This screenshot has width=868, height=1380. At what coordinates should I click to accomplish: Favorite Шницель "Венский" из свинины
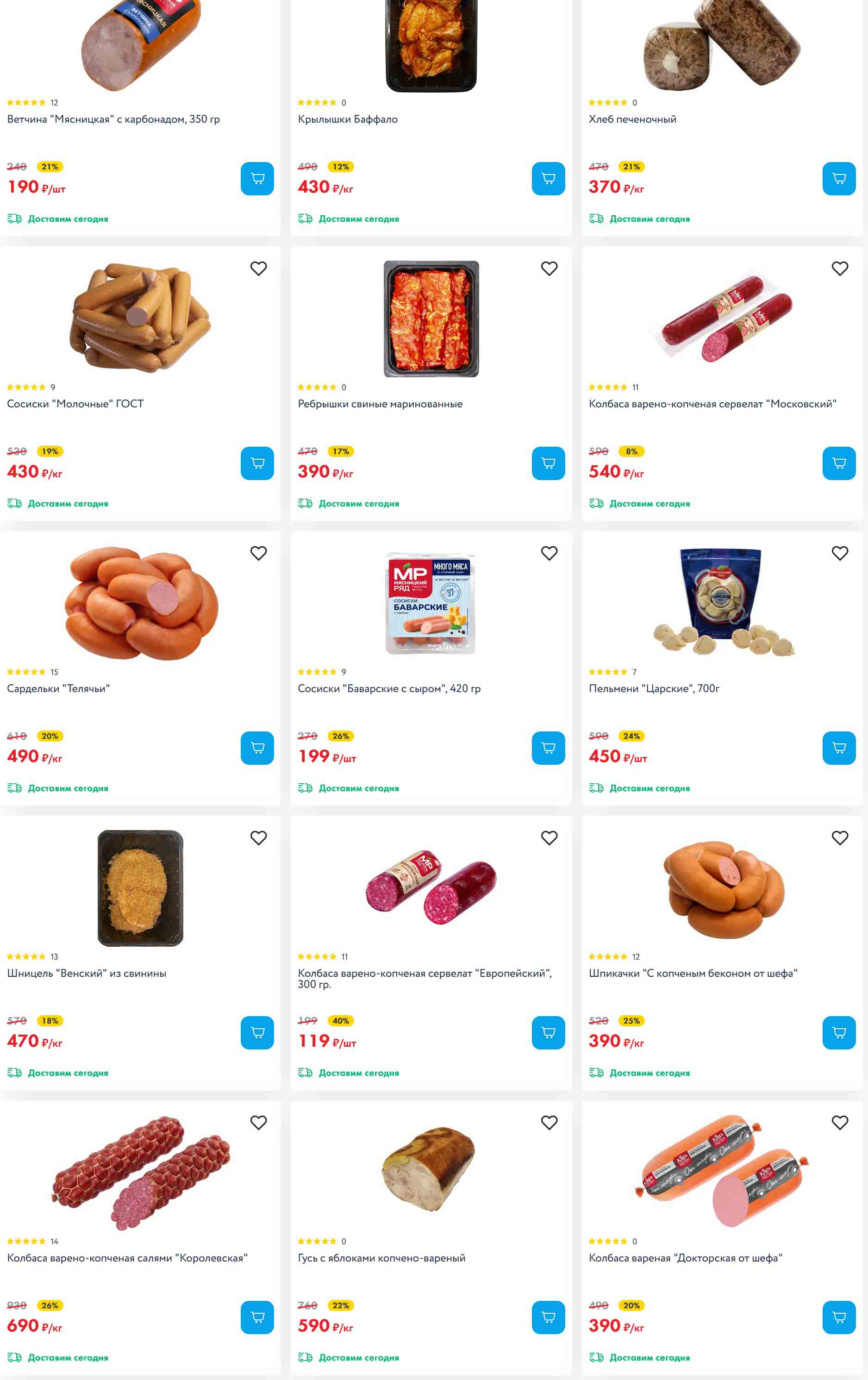point(258,838)
